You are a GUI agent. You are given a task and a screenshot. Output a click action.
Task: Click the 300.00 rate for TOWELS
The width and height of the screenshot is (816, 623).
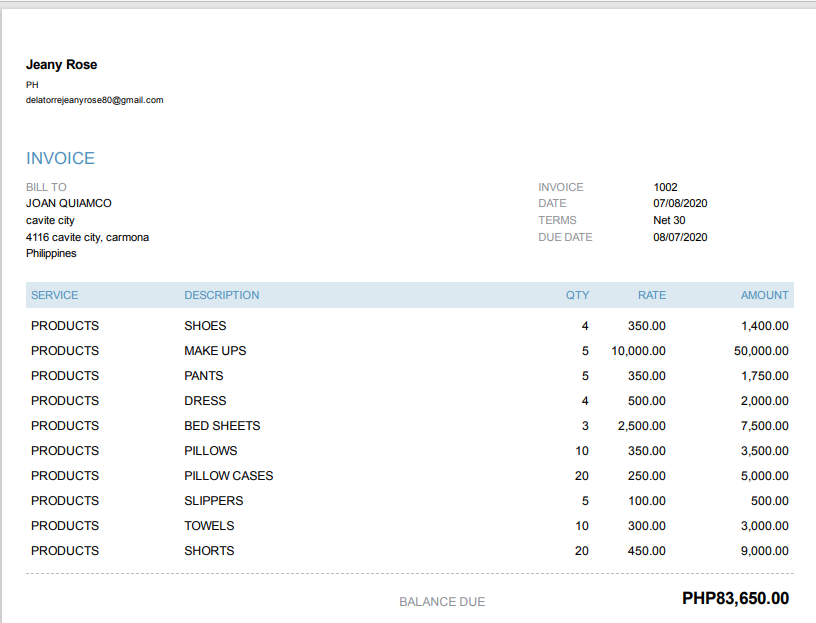tap(646, 526)
